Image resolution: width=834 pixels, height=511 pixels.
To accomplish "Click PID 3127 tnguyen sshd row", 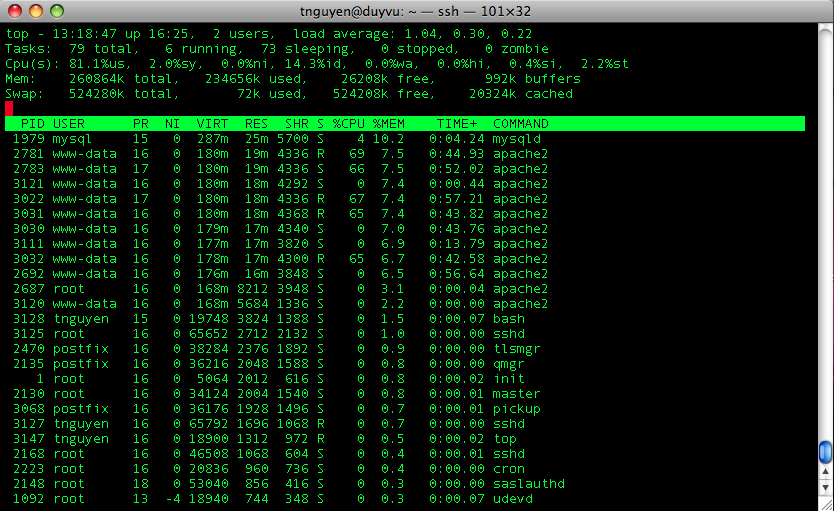I will 269,424.
